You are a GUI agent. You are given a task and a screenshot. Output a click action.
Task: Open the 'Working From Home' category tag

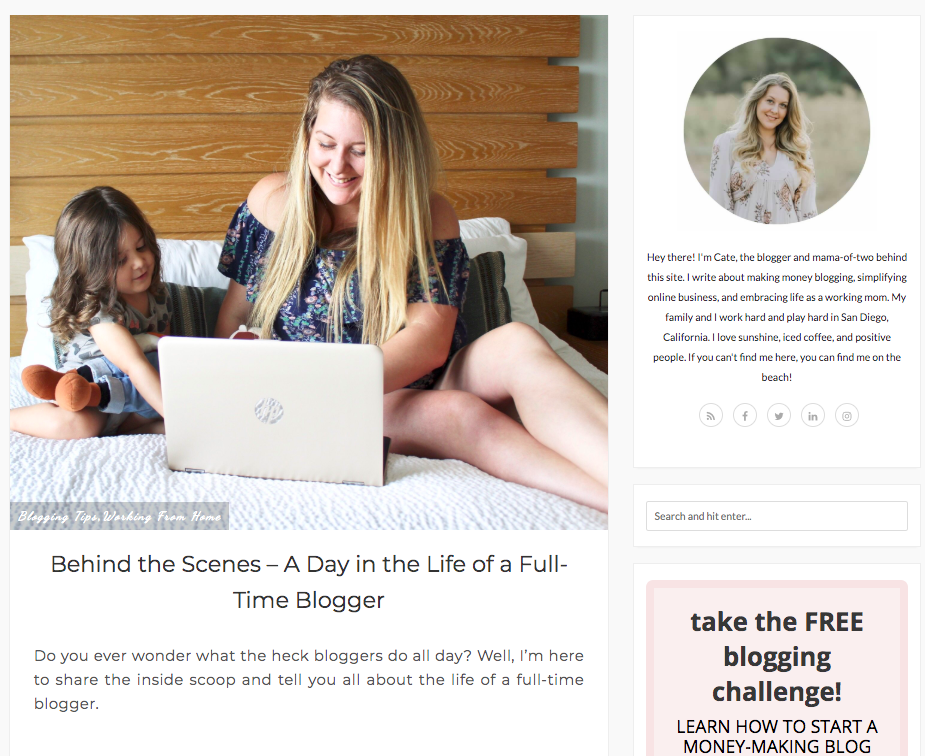point(162,517)
